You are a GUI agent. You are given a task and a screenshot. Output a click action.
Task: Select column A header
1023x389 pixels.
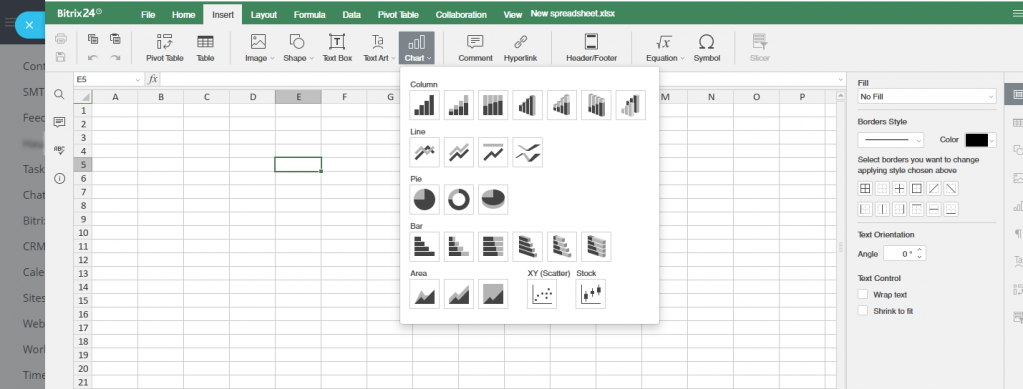coord(115,97)
